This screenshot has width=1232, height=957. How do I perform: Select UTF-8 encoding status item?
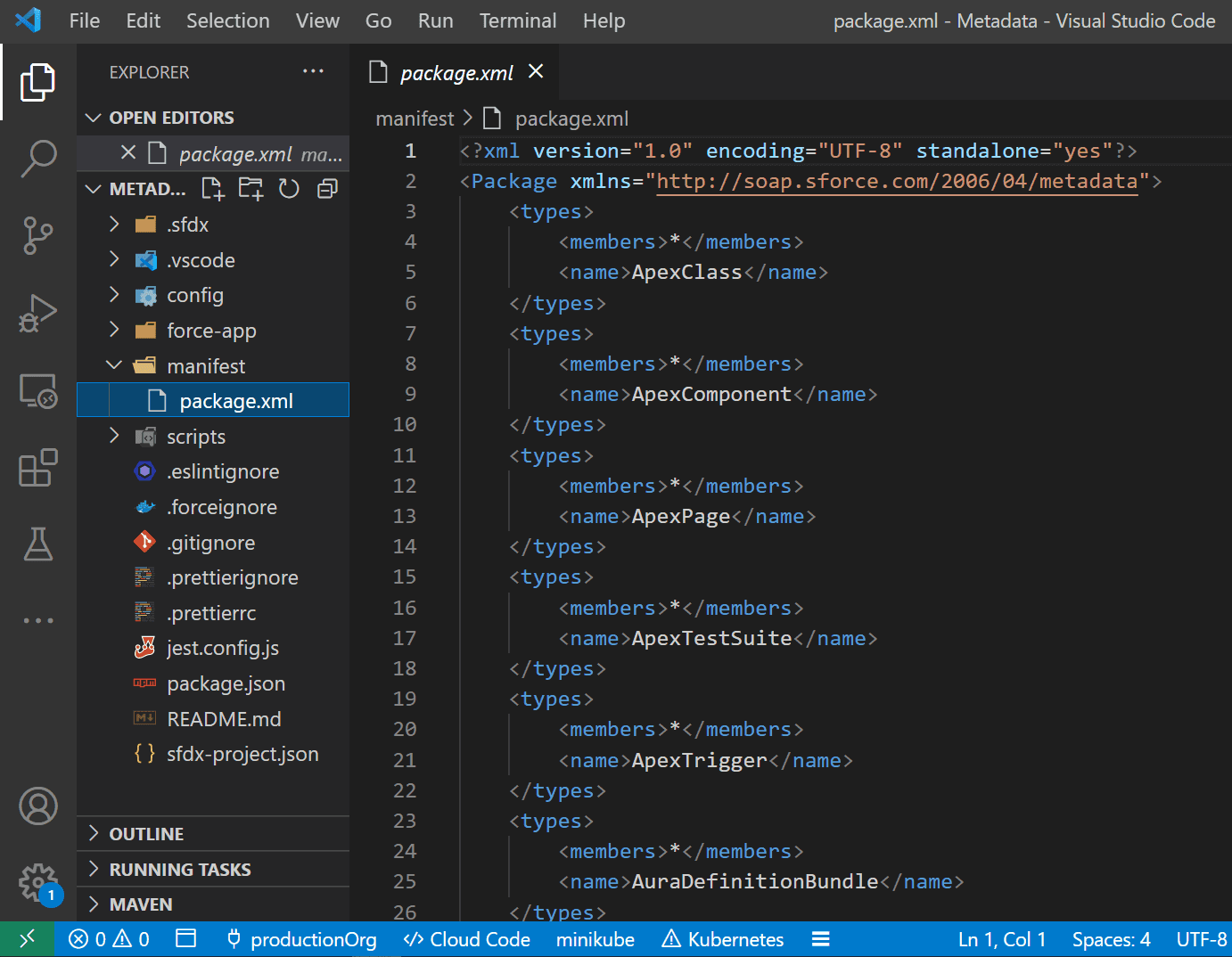click(1201, 939)
